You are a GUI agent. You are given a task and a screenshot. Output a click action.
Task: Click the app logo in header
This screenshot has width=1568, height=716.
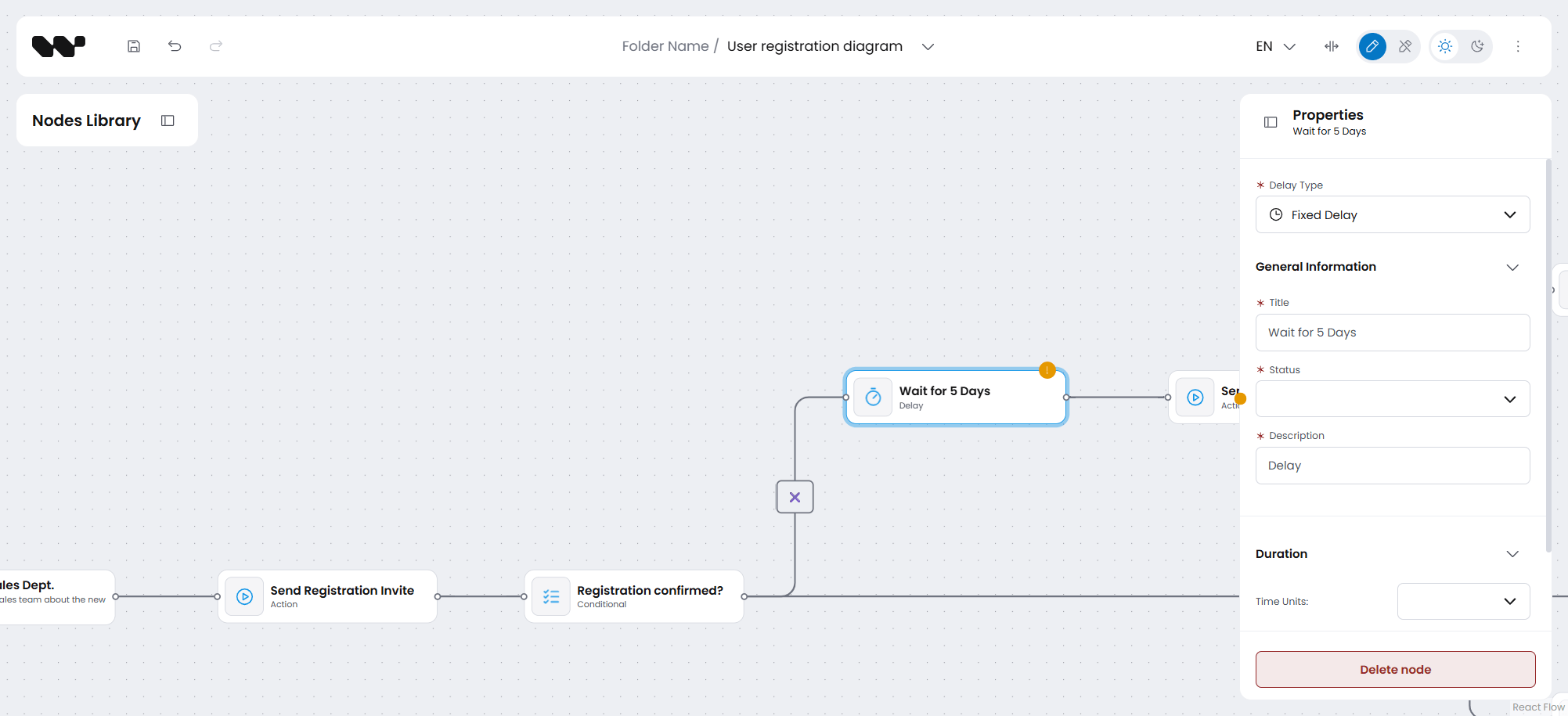59,46
